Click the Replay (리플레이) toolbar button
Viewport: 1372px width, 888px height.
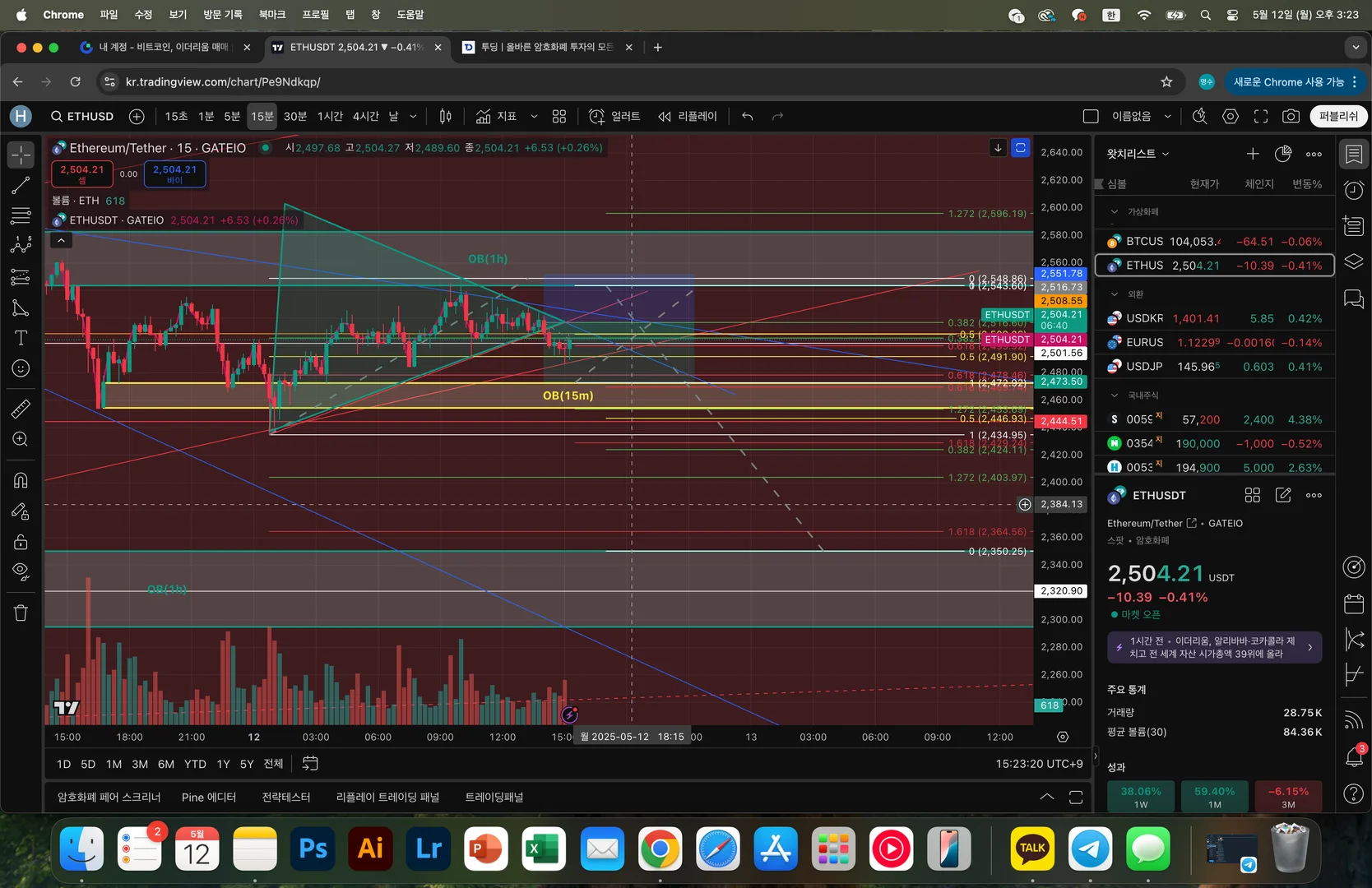pyautogui.click(x=688, y=117)
